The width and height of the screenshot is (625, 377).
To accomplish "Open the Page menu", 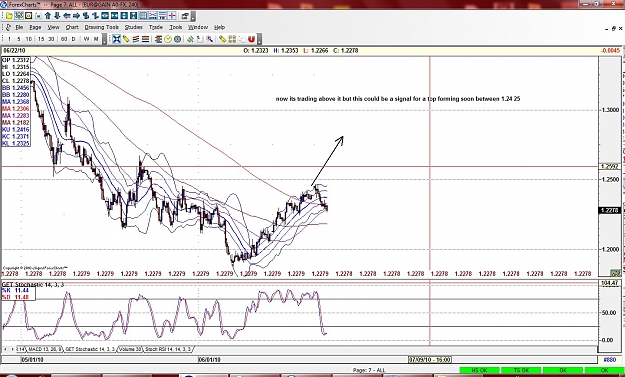I will (35, 27).
